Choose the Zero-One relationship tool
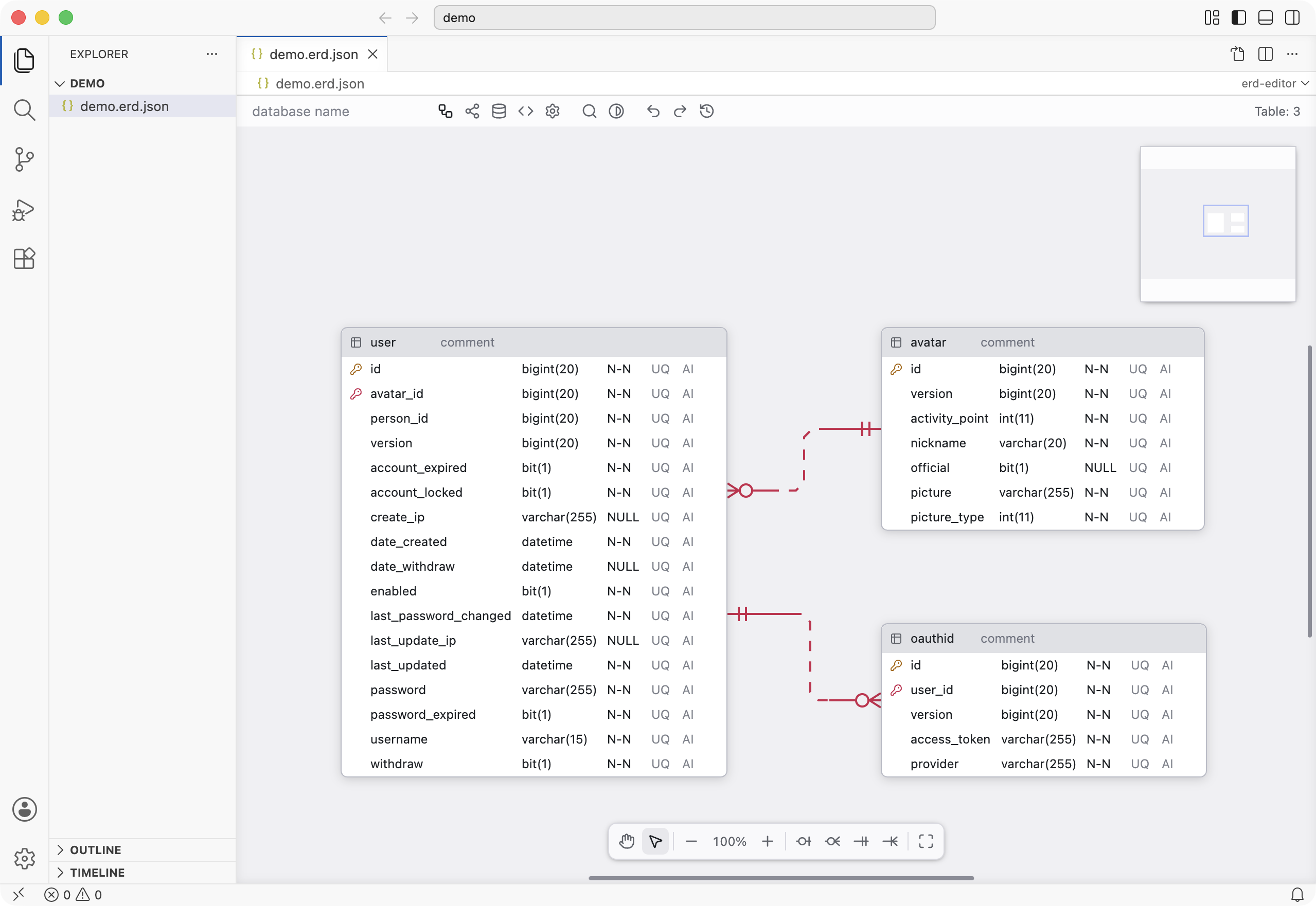This screenshot has width=1316, height=906. tap(803, 841)
